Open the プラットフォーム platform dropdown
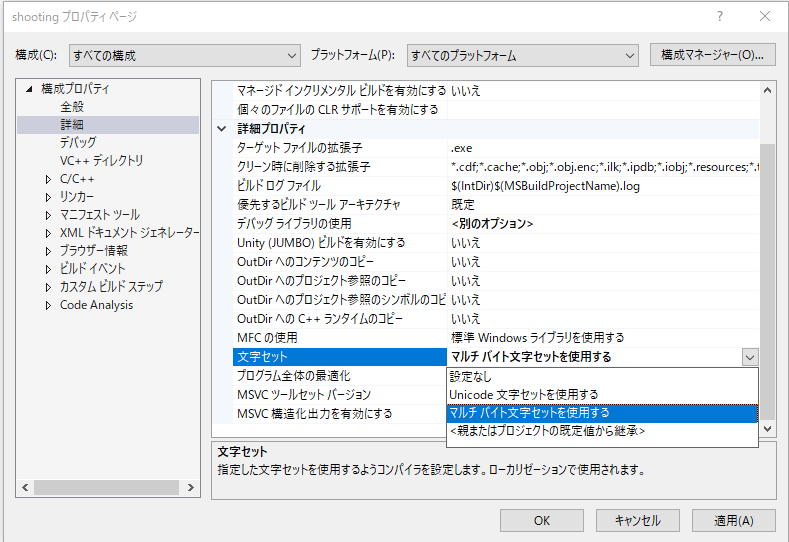The height and width of the screenshot is (542, 789). tap(520, 55)
